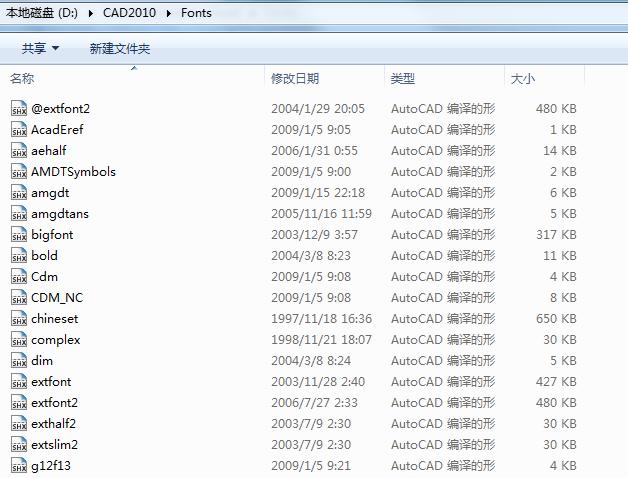Select file name exthalf2

click(x=53, y=424)
